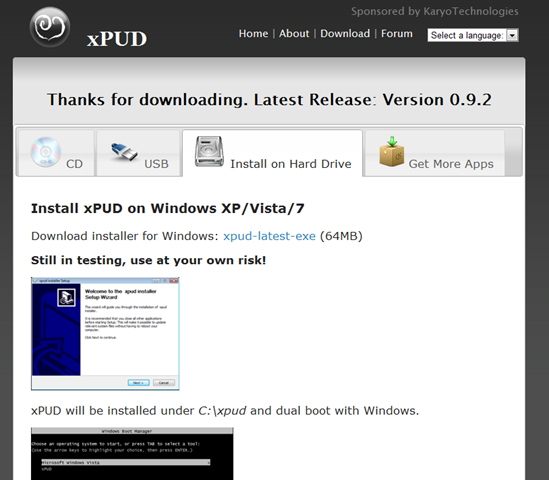Select the Install on Hard Drive tab

(272, 153)
